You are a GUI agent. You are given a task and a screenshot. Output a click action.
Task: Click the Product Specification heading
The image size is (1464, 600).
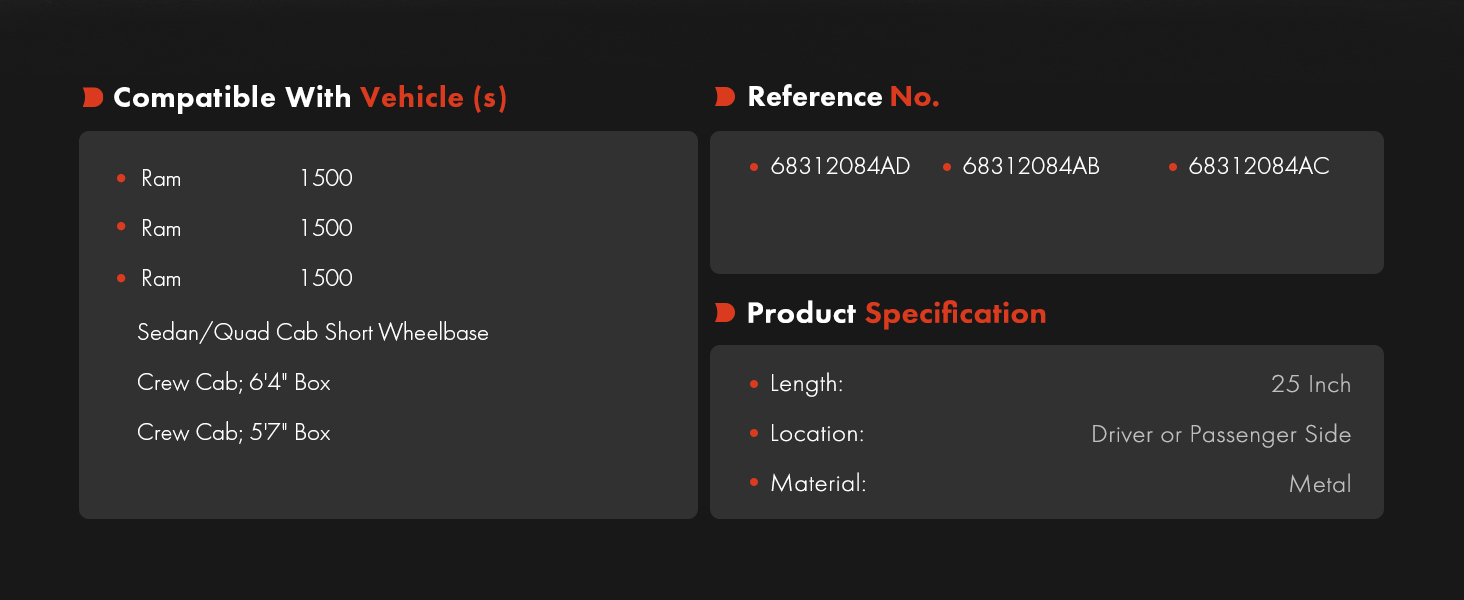(x=896, y=313)
